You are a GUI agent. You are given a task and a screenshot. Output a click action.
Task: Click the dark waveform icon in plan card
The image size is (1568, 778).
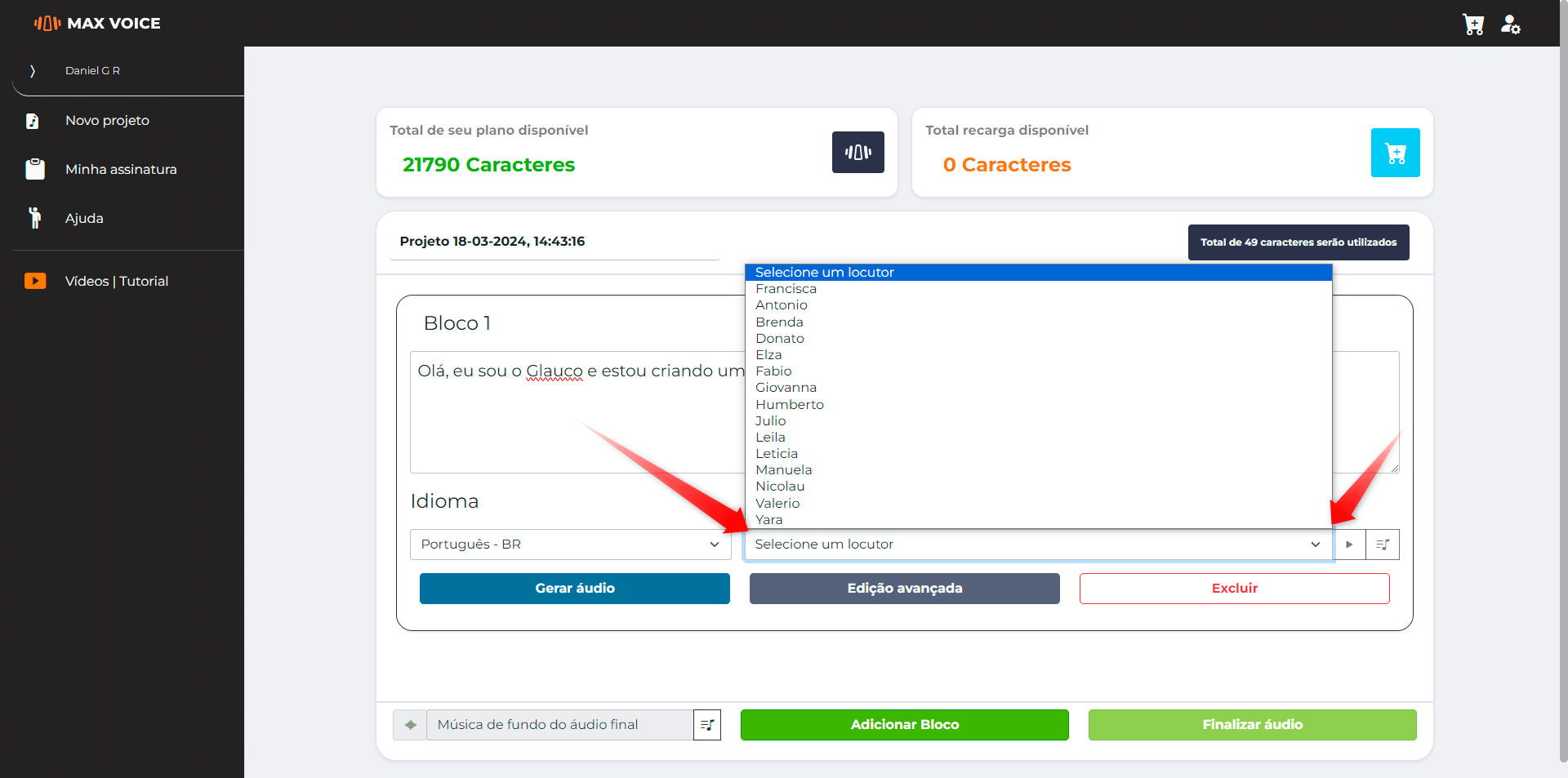click(x=857, y=152)
